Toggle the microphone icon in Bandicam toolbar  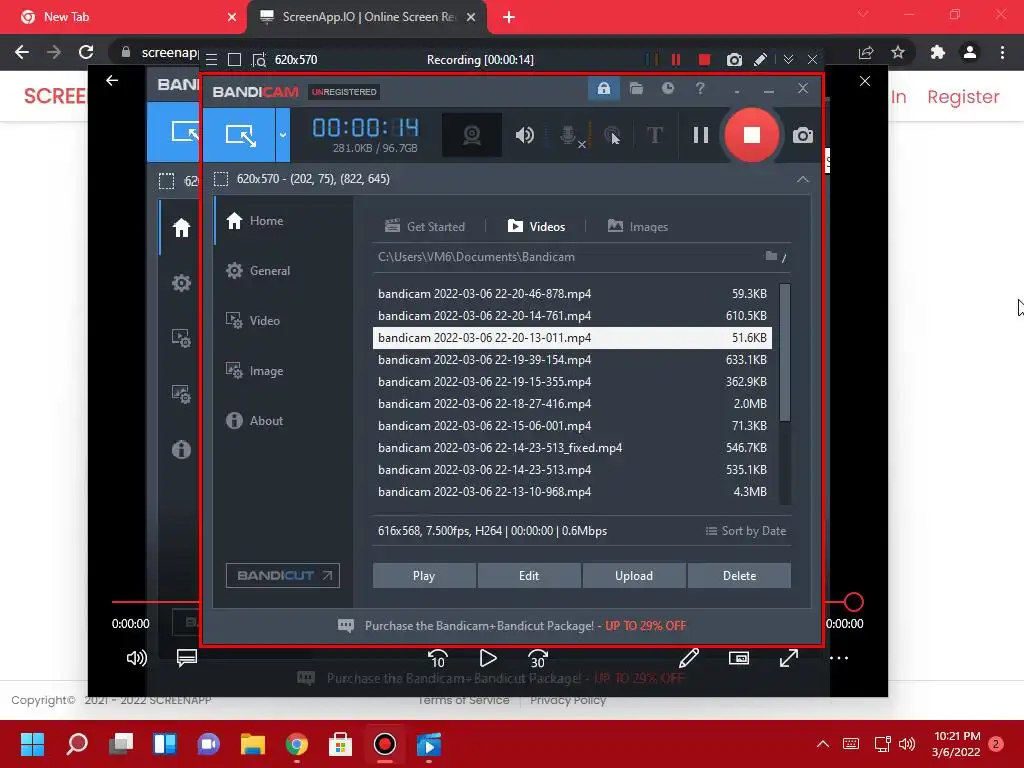570,135
